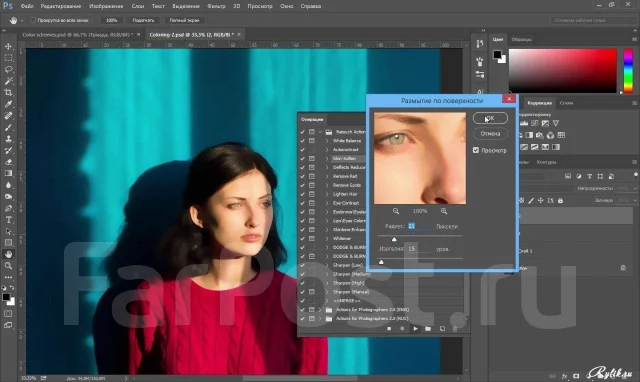Click the Изогелия threshold slider handle
Screen dimensions: 640x382
click(381, 262)
